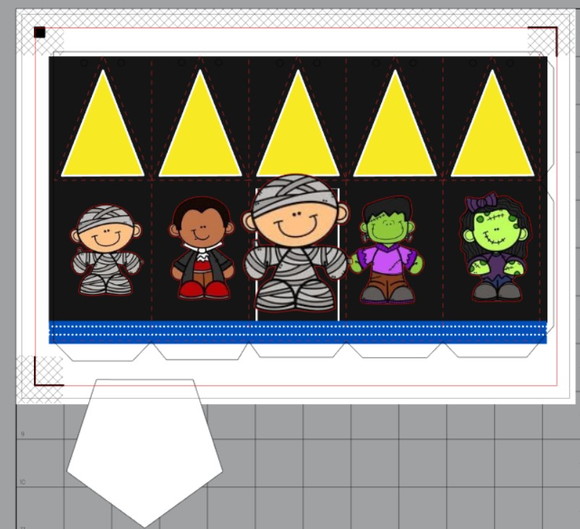Click the yellow triangle above the vampire

[x=200, y=133]
